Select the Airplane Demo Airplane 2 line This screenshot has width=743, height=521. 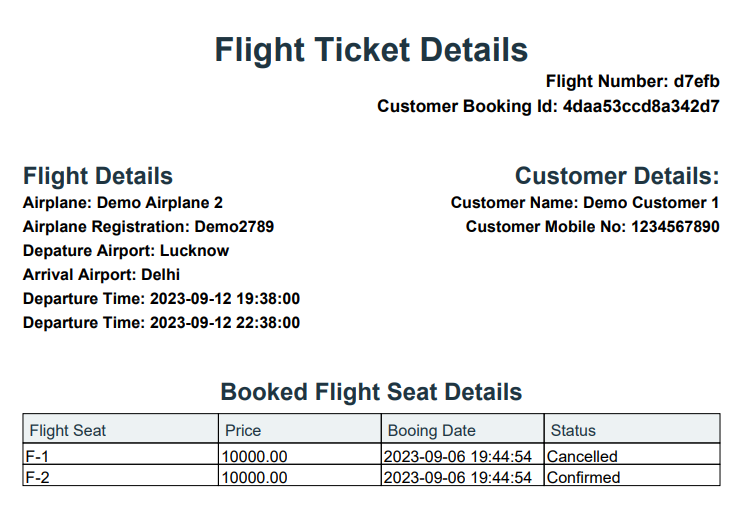click(123, 203)
